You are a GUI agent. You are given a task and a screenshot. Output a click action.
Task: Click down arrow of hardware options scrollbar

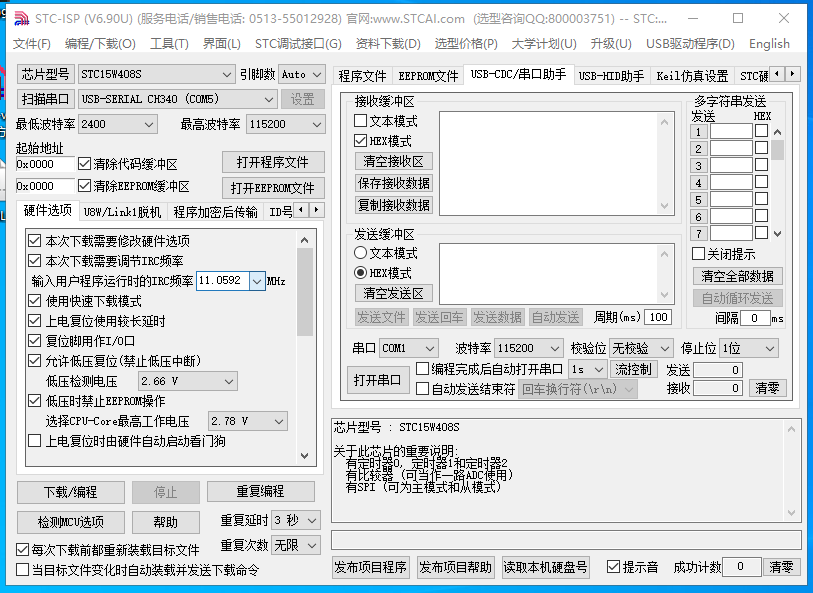point(305,456)
